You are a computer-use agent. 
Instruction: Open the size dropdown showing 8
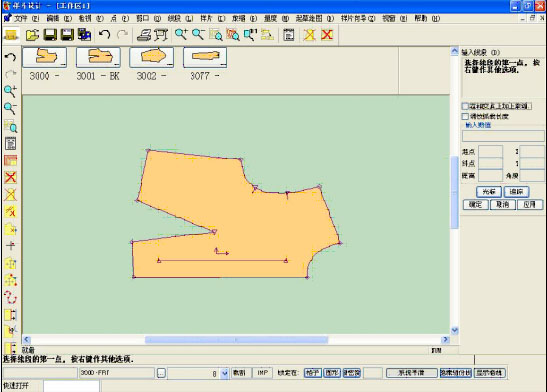(225, 374)
